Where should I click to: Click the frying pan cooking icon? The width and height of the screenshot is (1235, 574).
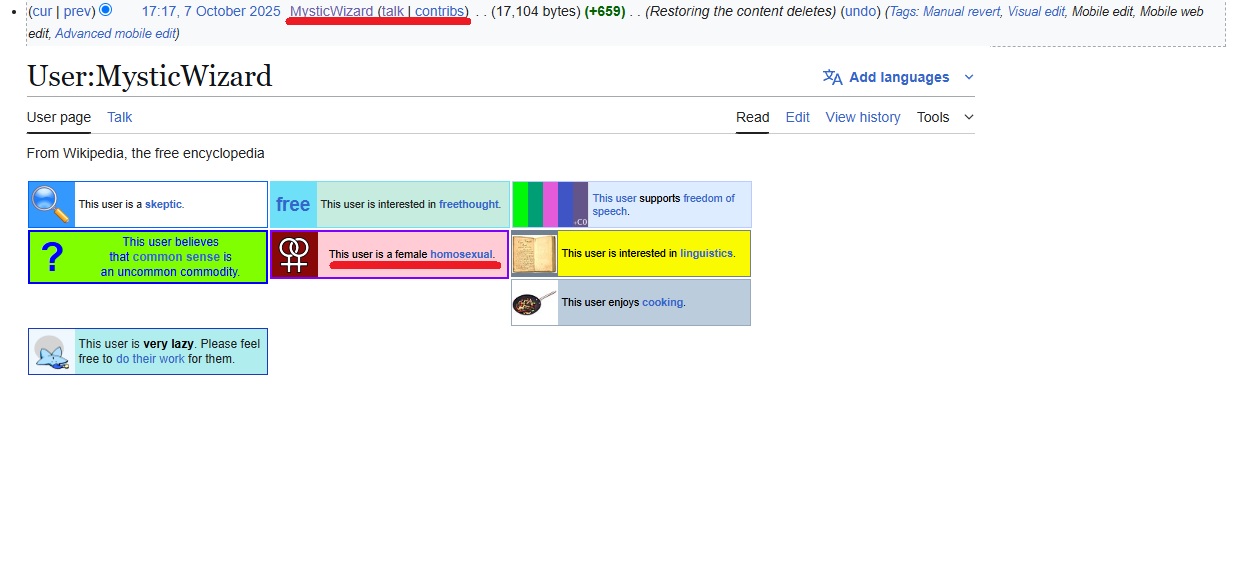click(x=534, y=302)
